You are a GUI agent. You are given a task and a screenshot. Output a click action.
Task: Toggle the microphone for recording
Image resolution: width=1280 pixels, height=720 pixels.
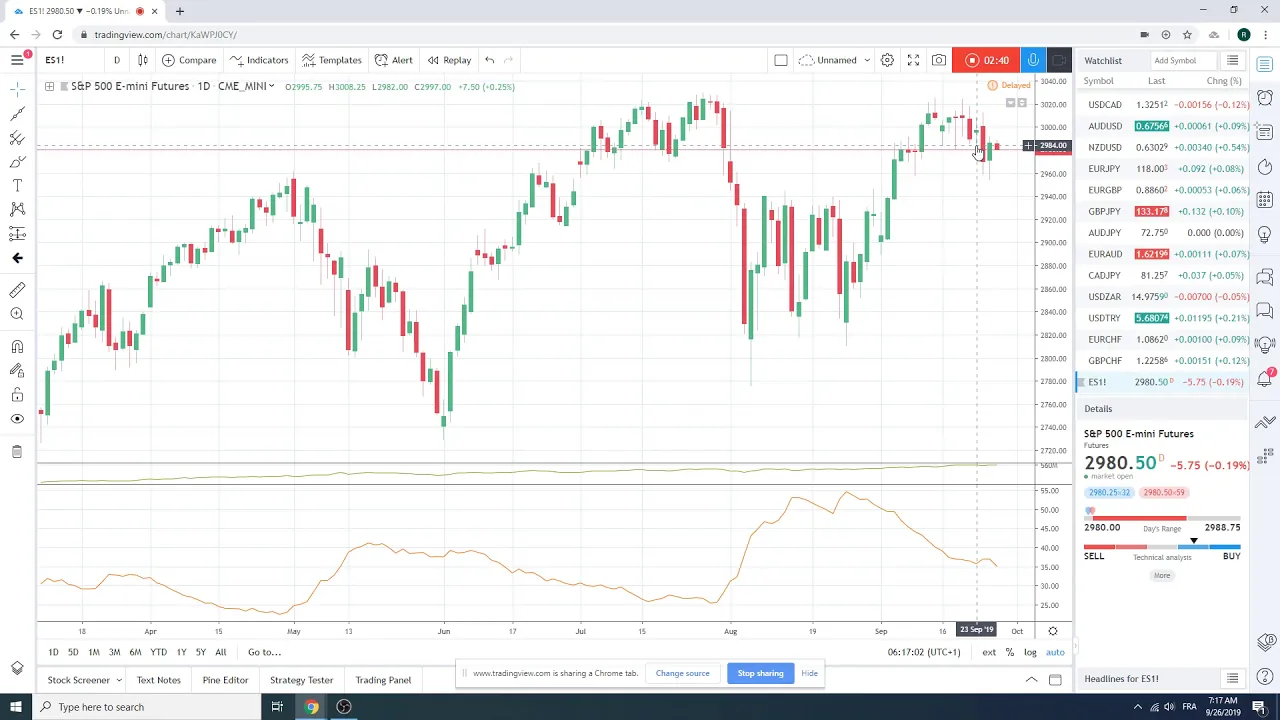(x=1034, y=60)
